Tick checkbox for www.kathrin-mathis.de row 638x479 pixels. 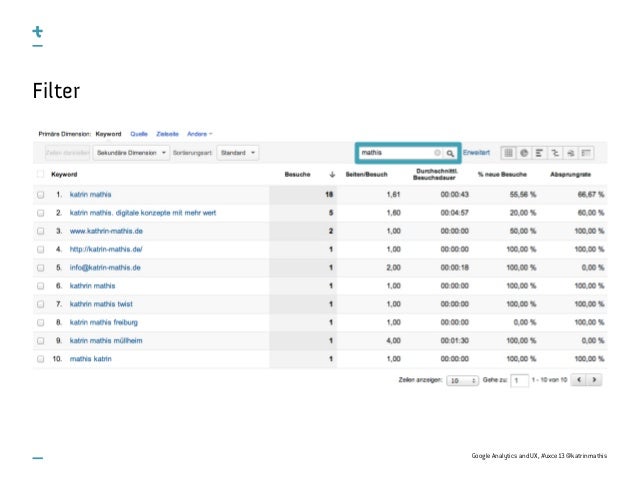(x=41, y=230)
